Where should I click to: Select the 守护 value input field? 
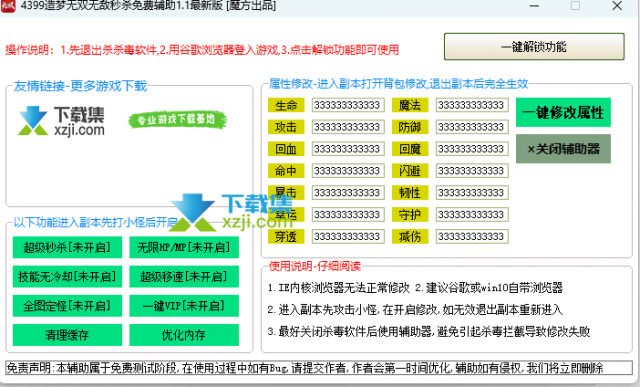[x=472, y=214]
